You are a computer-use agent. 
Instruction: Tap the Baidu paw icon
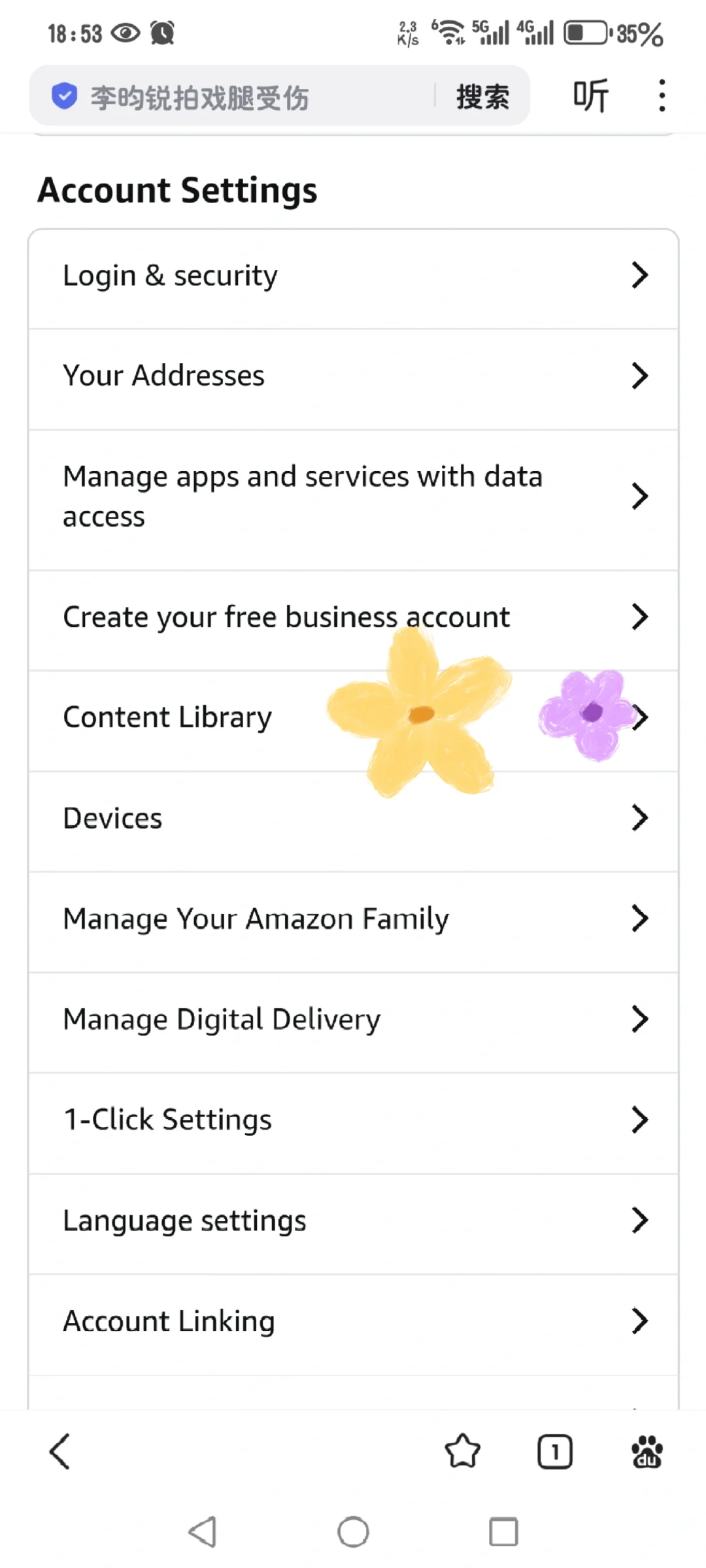(x=647, y=1452)
